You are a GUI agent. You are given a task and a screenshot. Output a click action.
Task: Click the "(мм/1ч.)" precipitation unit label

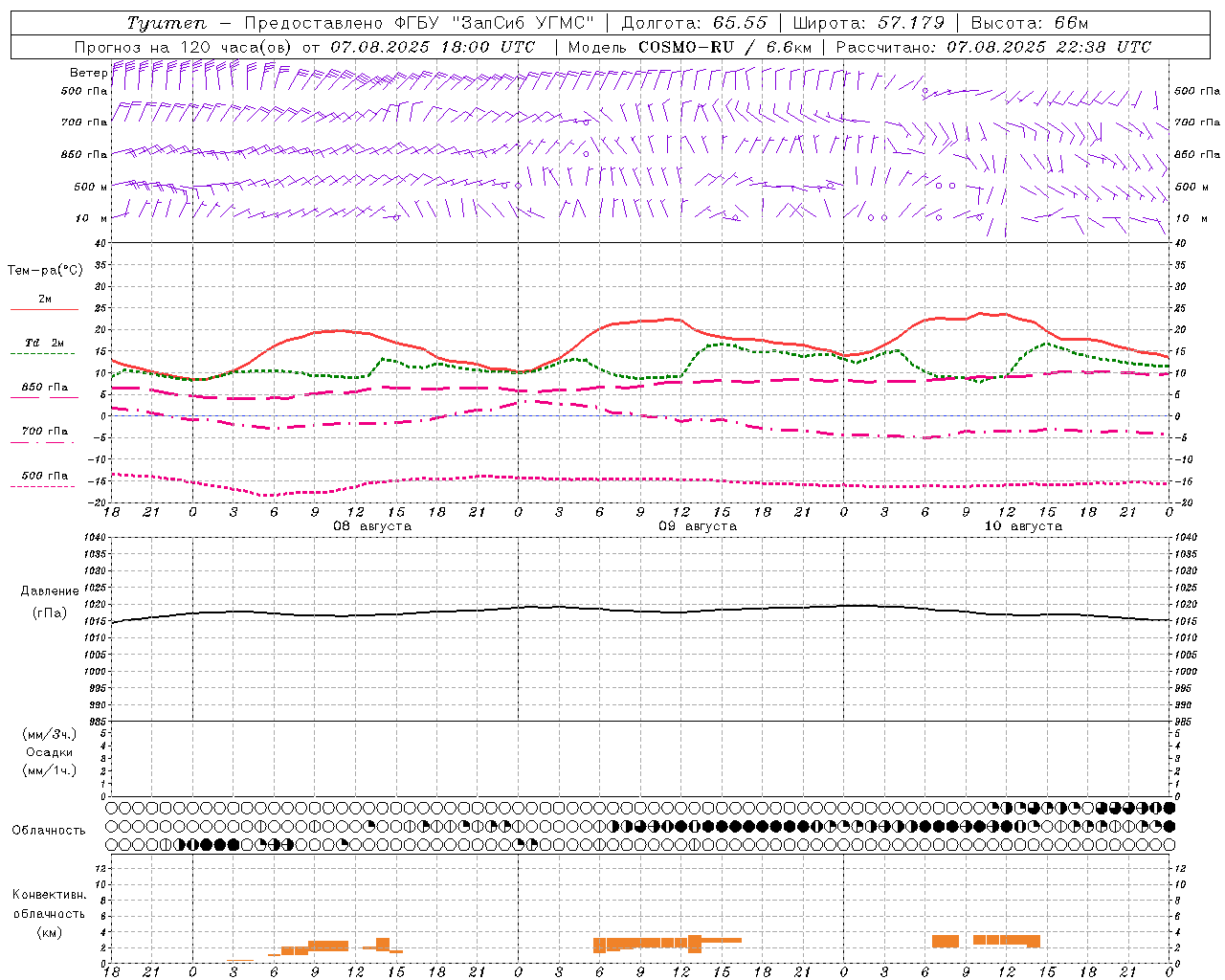pos(50,770)
